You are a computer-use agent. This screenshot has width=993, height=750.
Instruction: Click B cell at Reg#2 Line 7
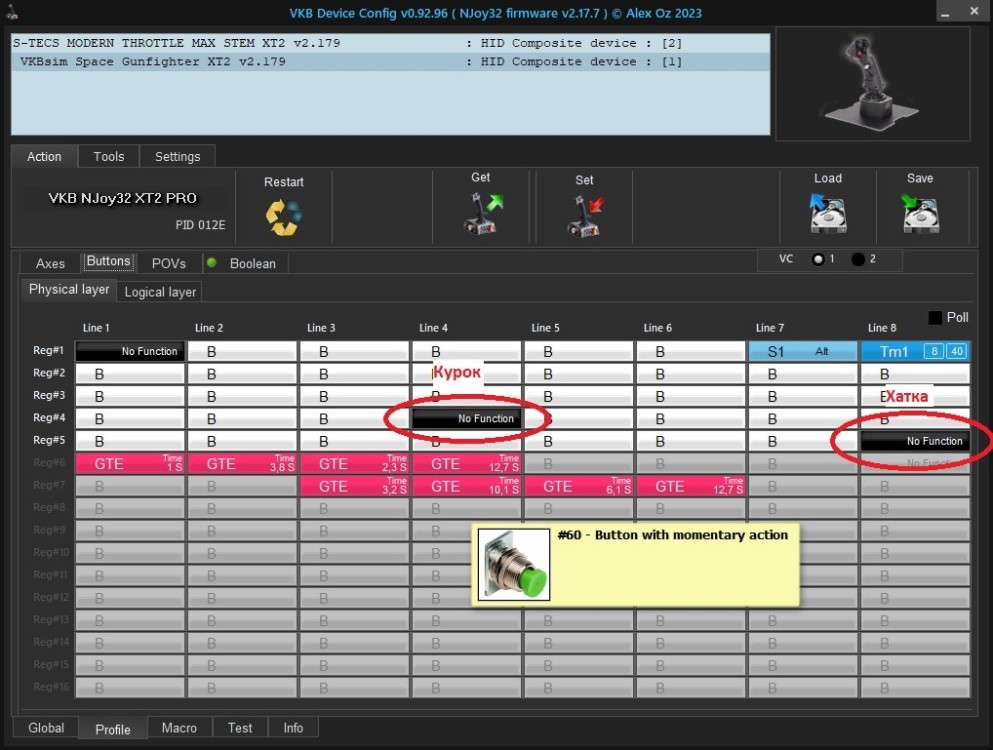[x=803, y=374]
